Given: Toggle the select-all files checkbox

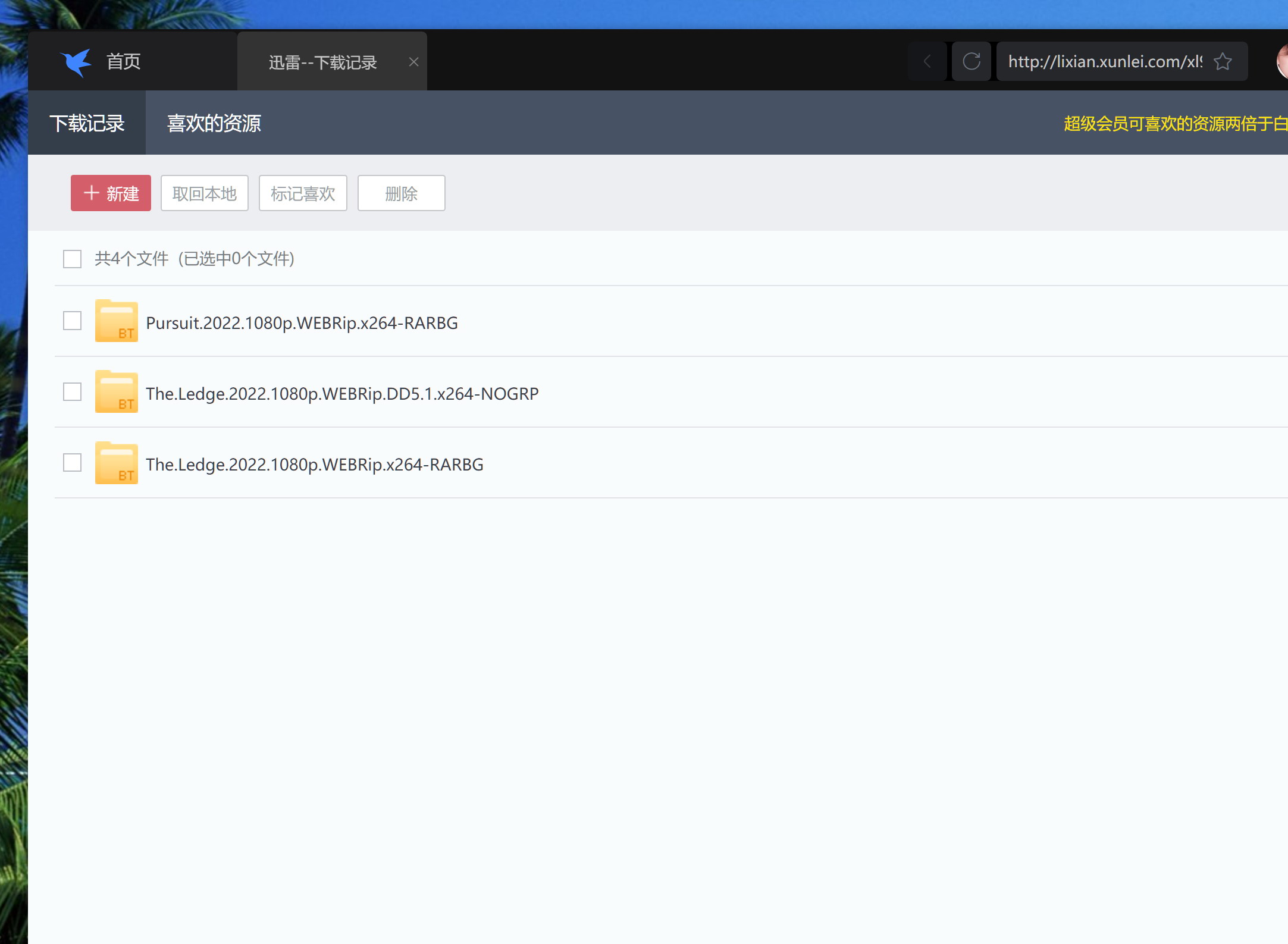Looking at the screenshot, I should [x=73, y=259].
